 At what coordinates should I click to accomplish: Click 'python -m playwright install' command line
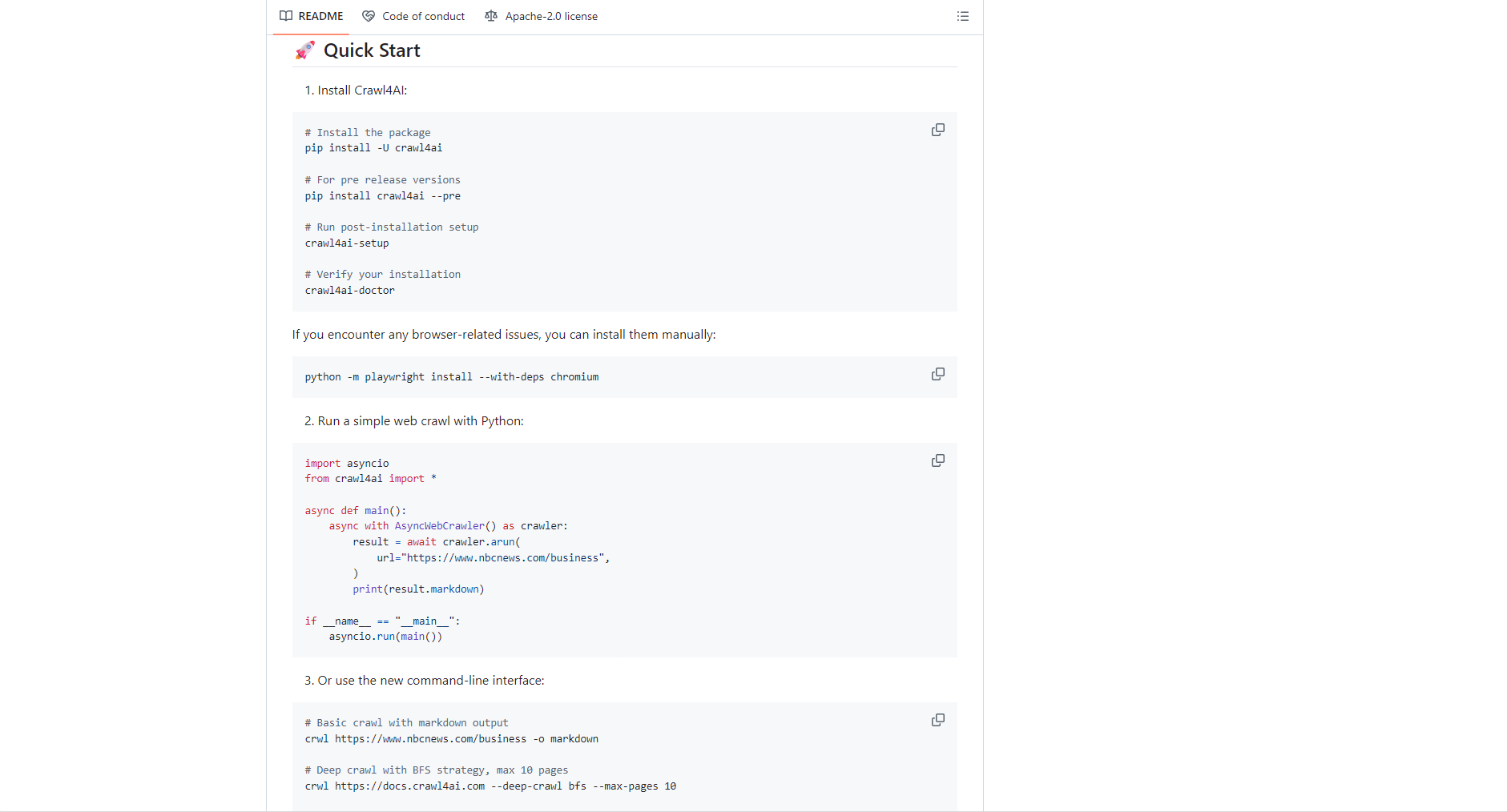point(452,377)
